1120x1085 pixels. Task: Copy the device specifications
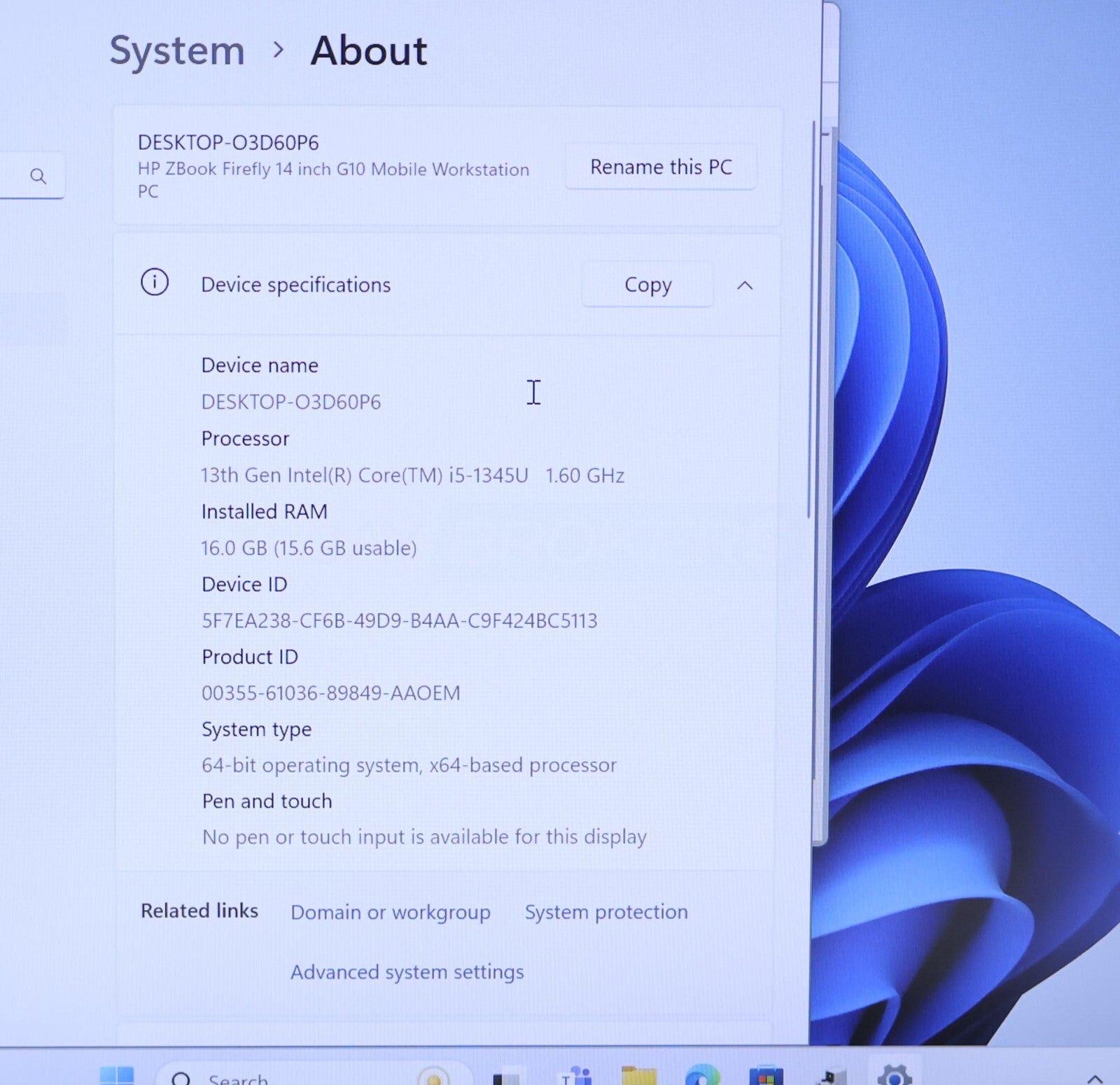647,285
